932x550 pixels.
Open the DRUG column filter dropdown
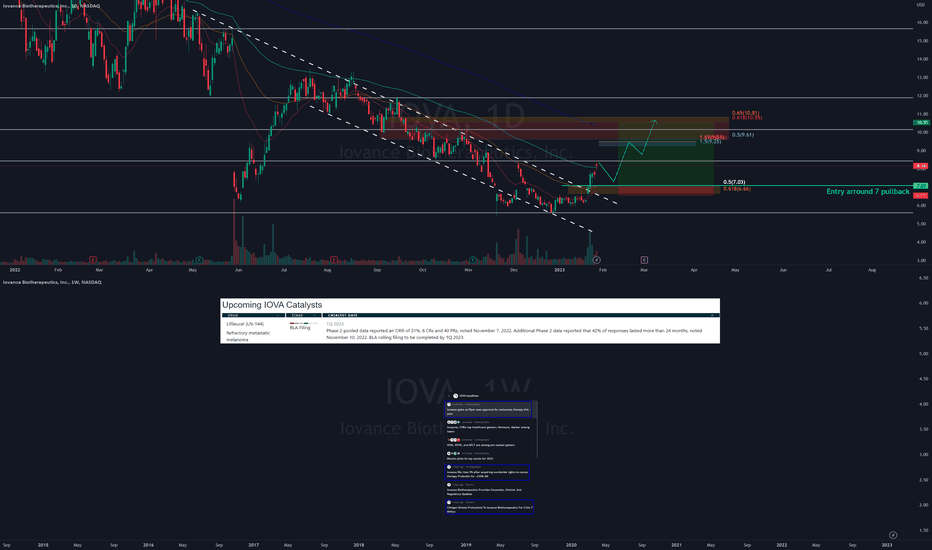click(x=278, y=315)
